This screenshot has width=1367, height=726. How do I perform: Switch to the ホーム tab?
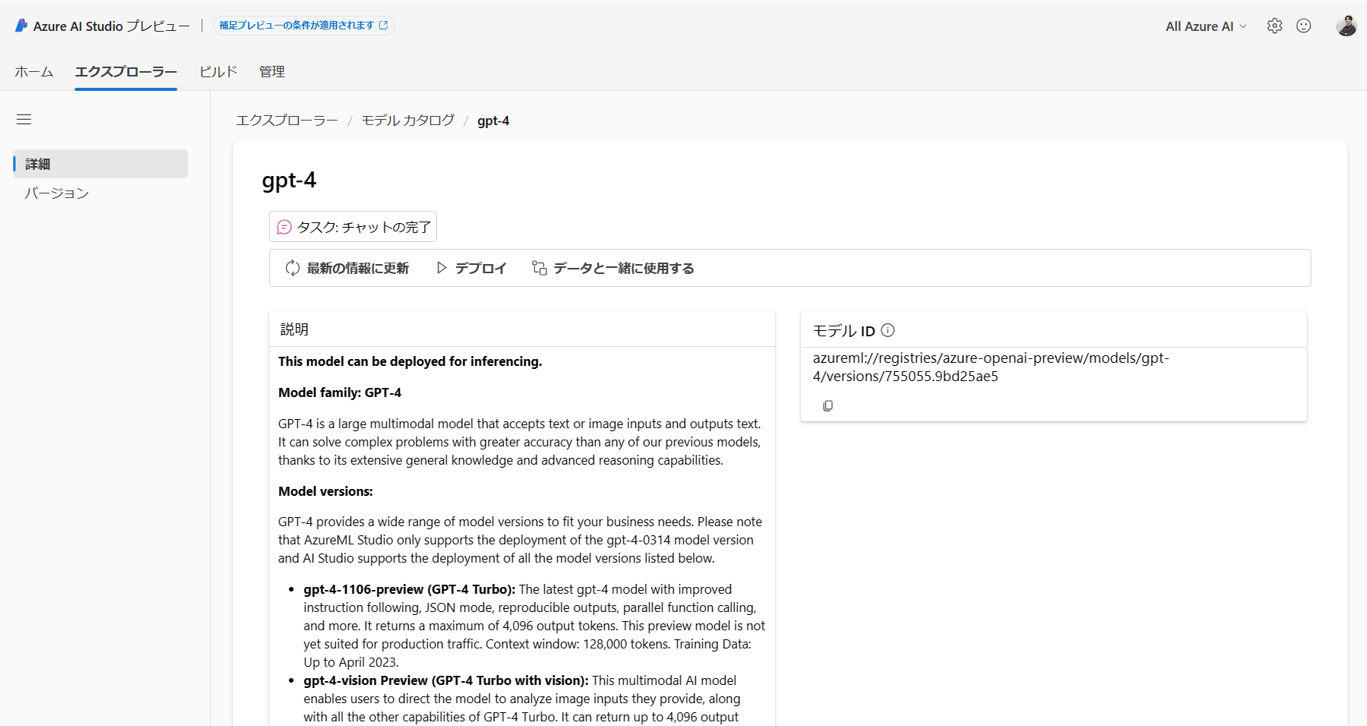(34, 72)
